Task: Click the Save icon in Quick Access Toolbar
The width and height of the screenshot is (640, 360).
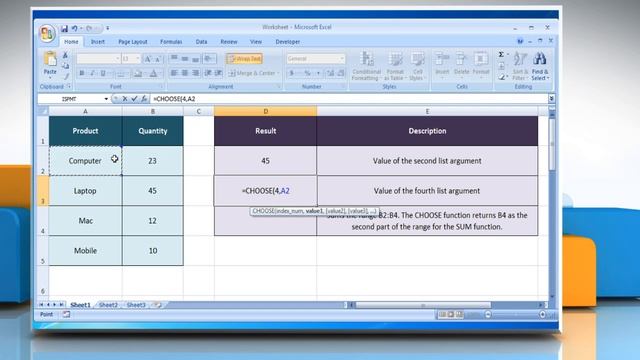Action: point(64,29)
